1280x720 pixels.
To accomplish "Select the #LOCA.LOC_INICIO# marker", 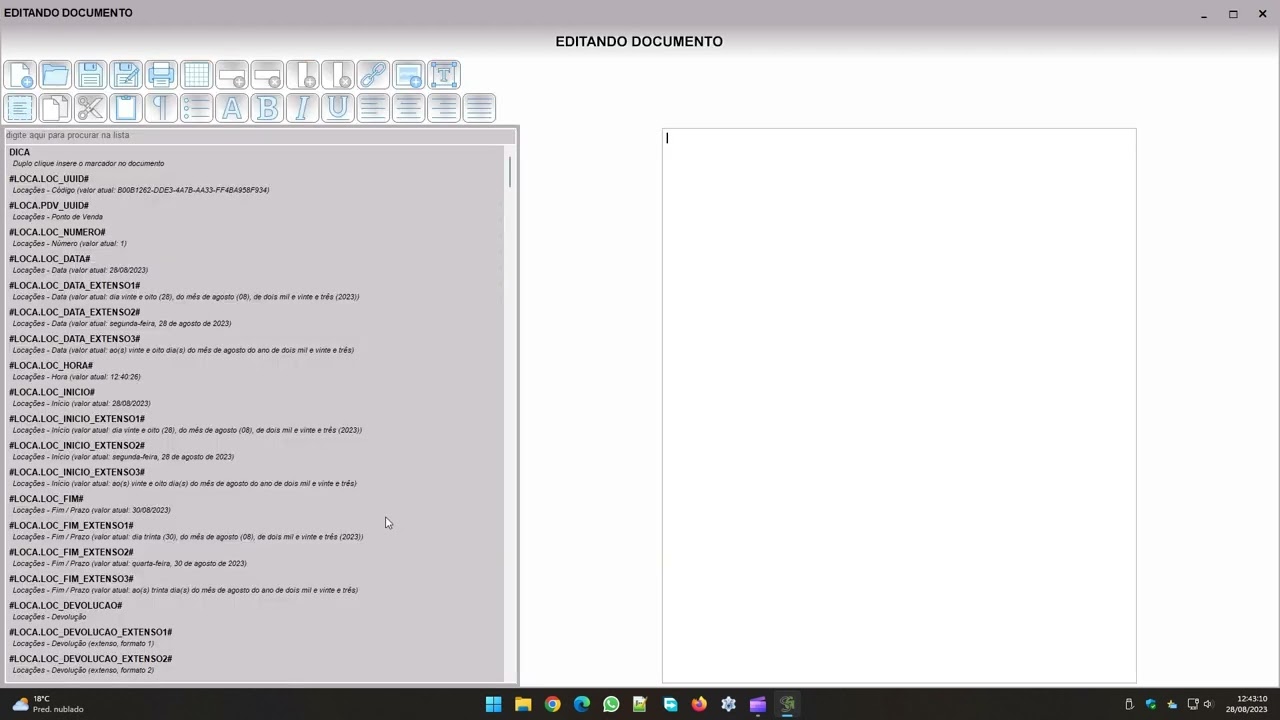I will (255, 397).
